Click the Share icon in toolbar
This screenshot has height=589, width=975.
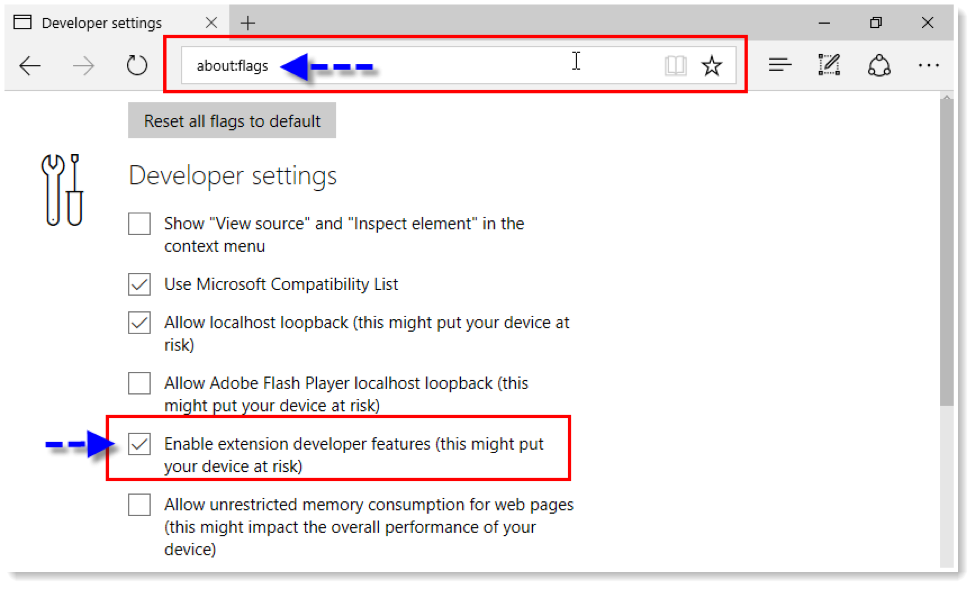click(879, 66)
